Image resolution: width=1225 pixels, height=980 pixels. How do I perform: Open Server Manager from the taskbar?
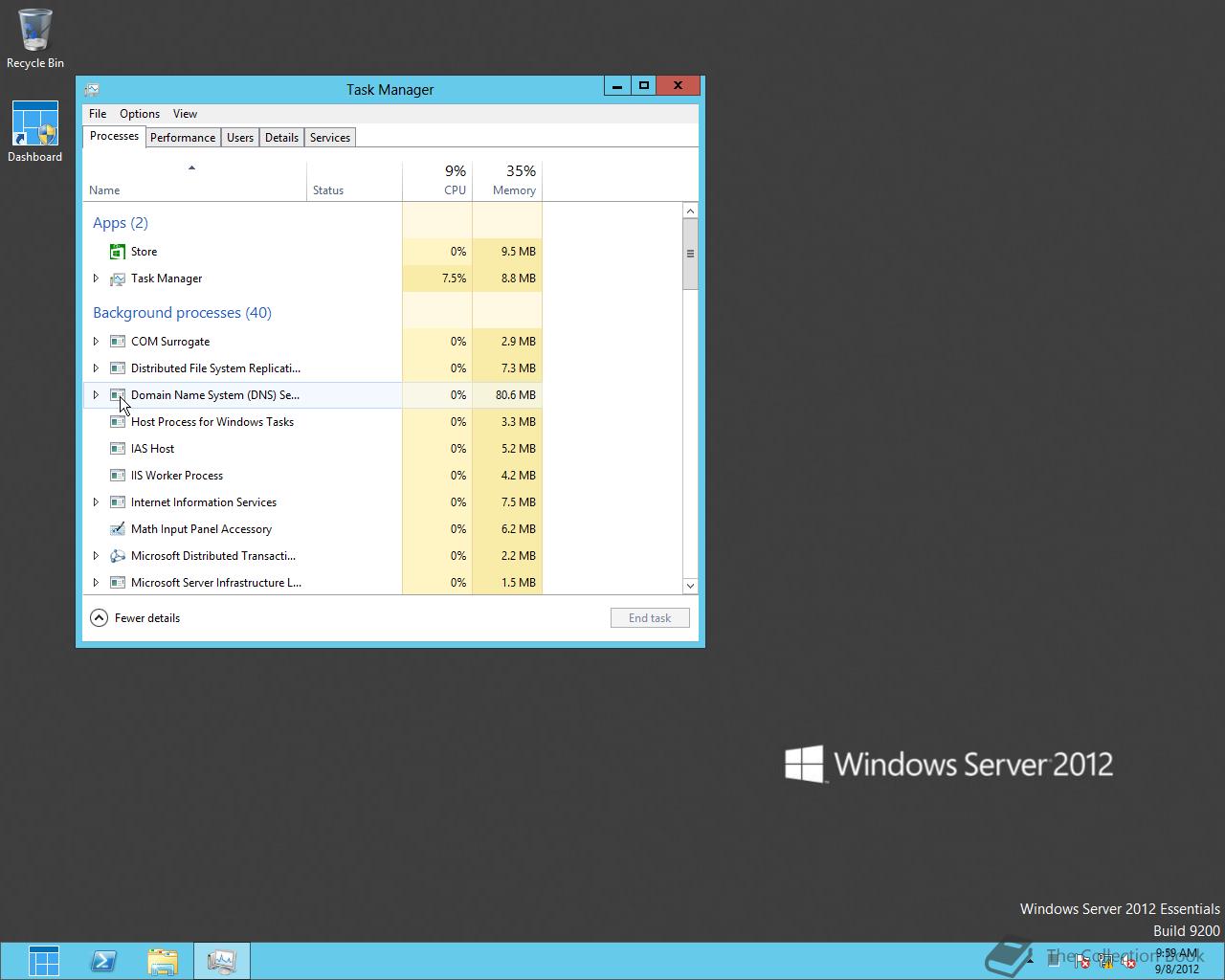(x=44, y=961)
